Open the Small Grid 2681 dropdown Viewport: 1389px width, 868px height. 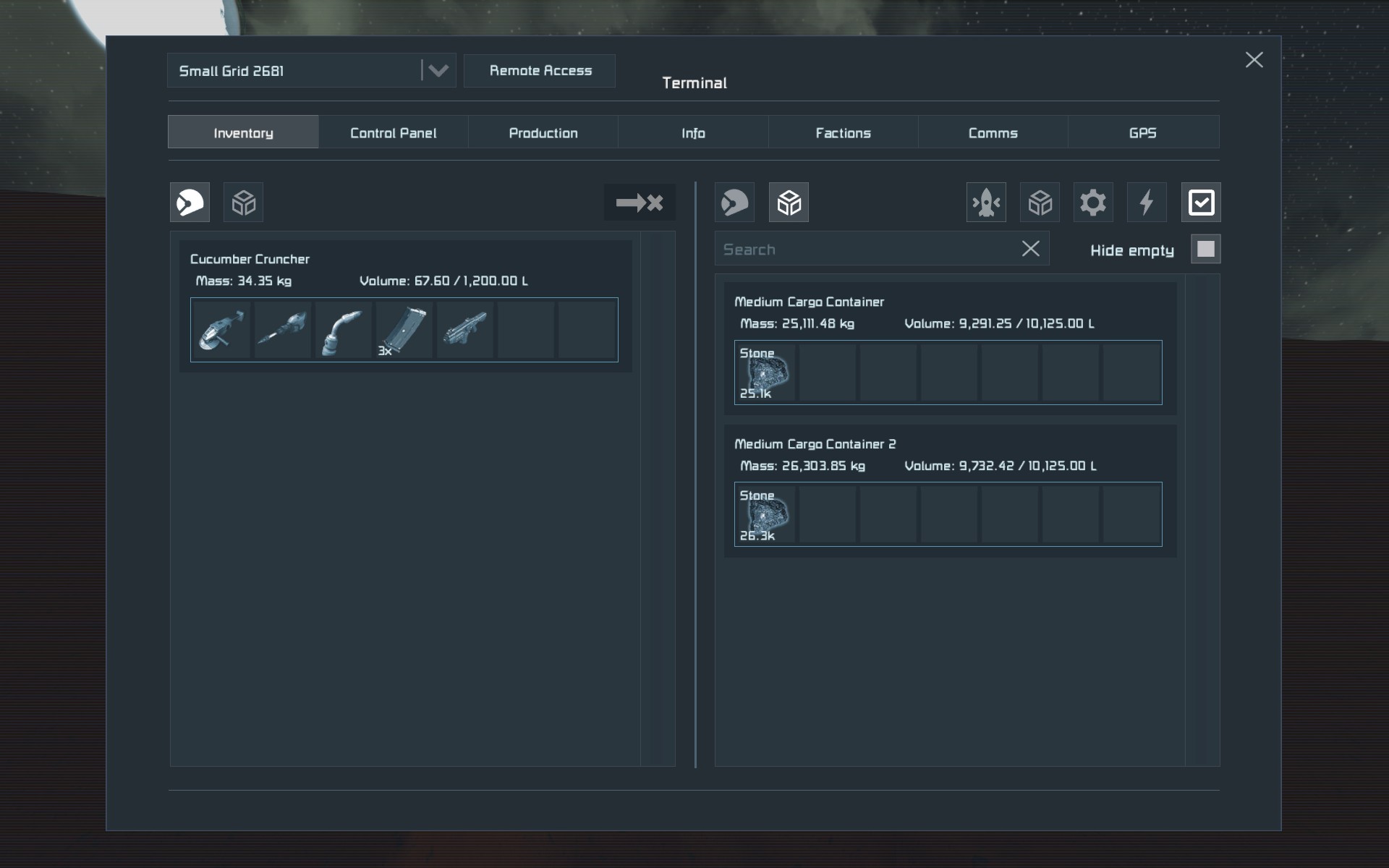[x=438, y=70]
